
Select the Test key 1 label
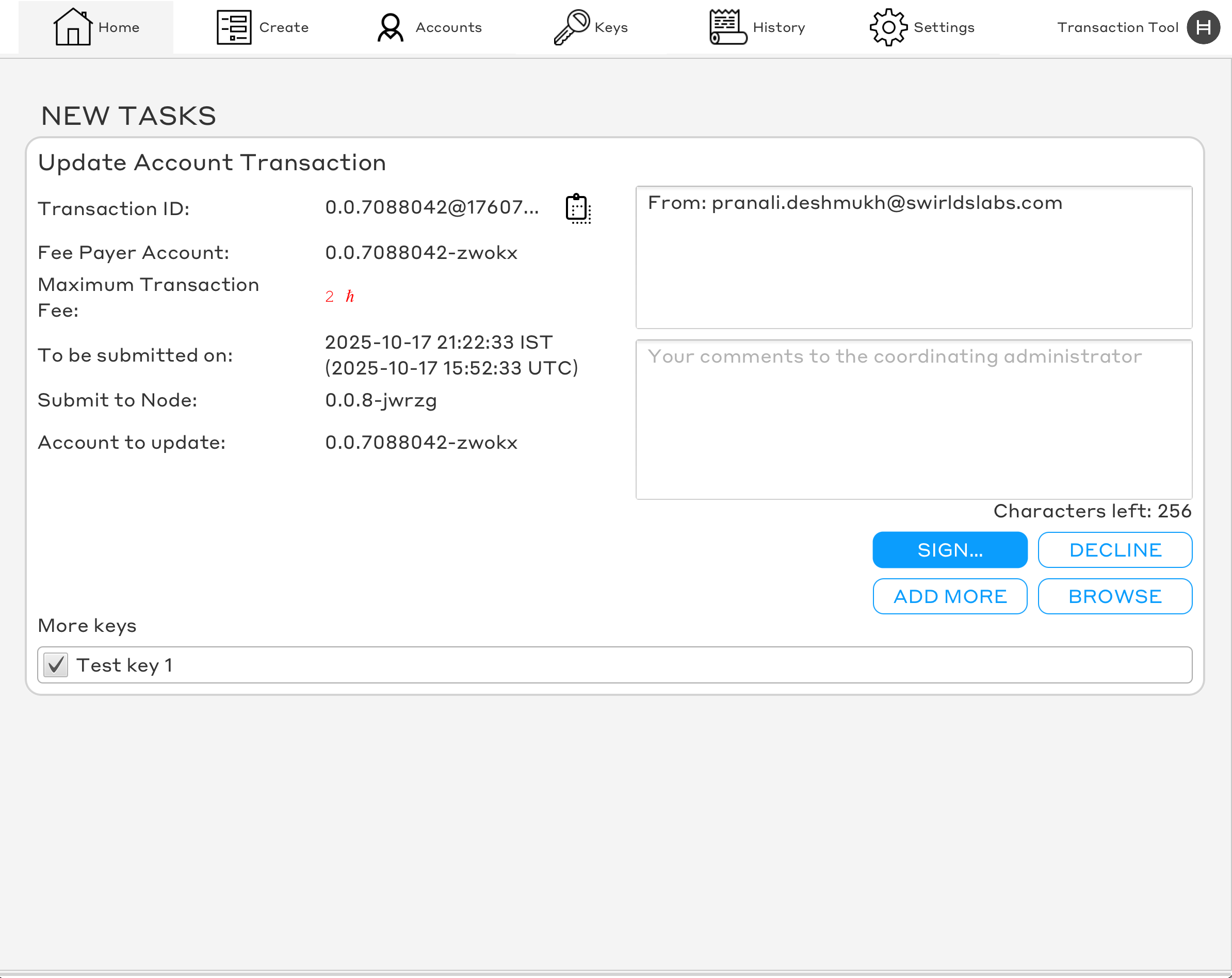[x=124, y=665]
